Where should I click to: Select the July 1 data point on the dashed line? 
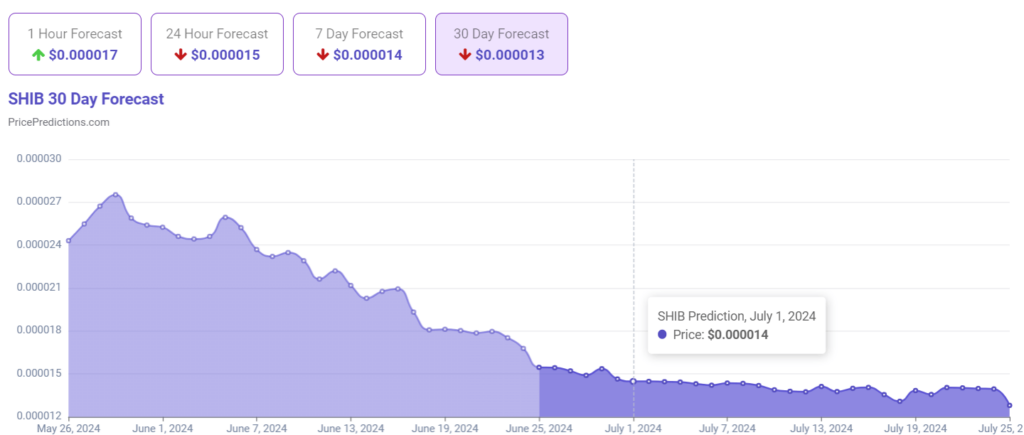tap(633, 381)
